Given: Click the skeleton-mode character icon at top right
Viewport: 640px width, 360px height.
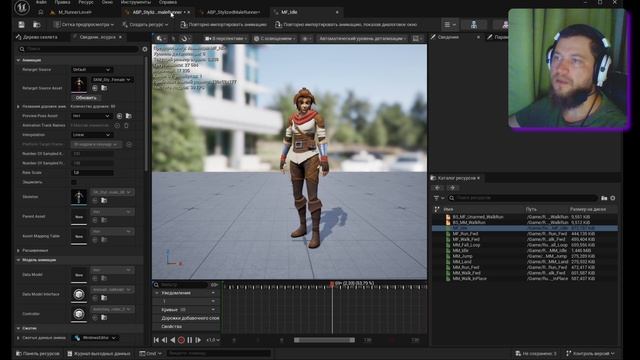Looking at the screenshot, I should point(473,24).
